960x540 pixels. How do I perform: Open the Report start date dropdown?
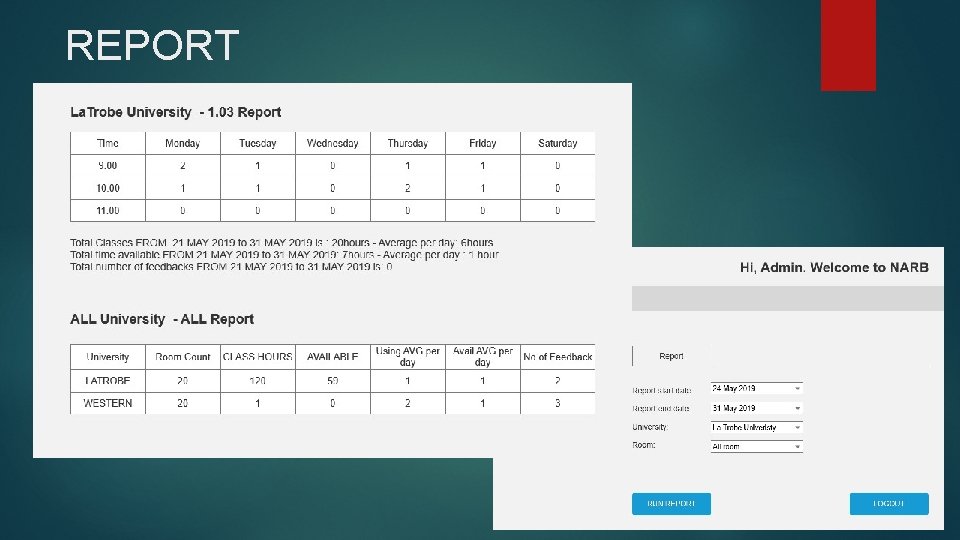(x=756, y=388)
